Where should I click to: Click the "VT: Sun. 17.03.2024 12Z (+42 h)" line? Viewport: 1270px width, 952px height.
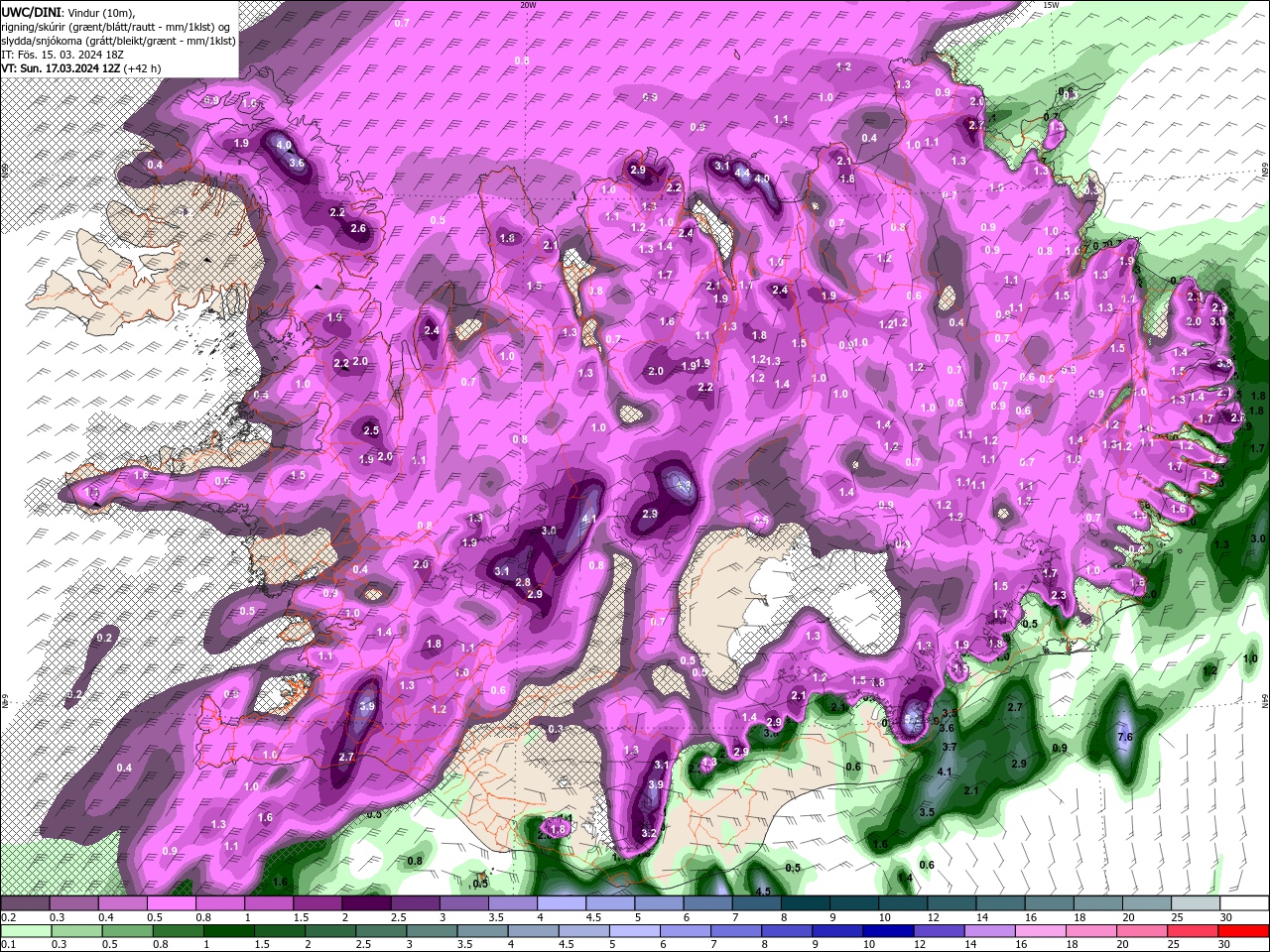[81, 68]
